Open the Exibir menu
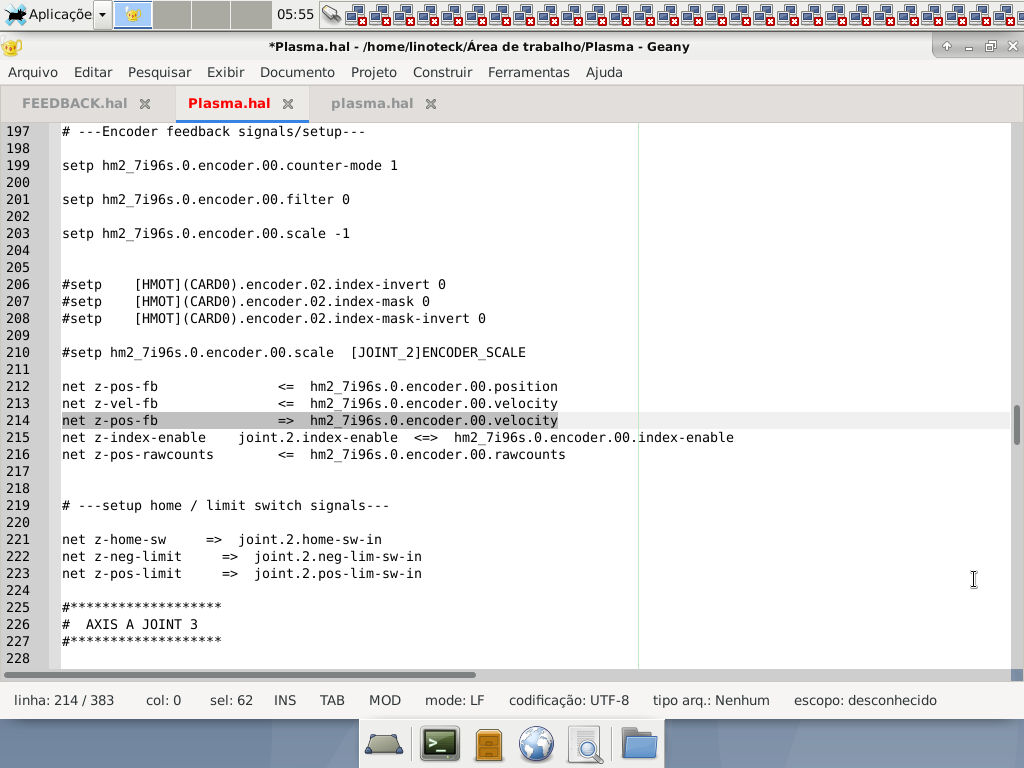Viewport: 1024px width, 768px height. [x=225, y=72]
